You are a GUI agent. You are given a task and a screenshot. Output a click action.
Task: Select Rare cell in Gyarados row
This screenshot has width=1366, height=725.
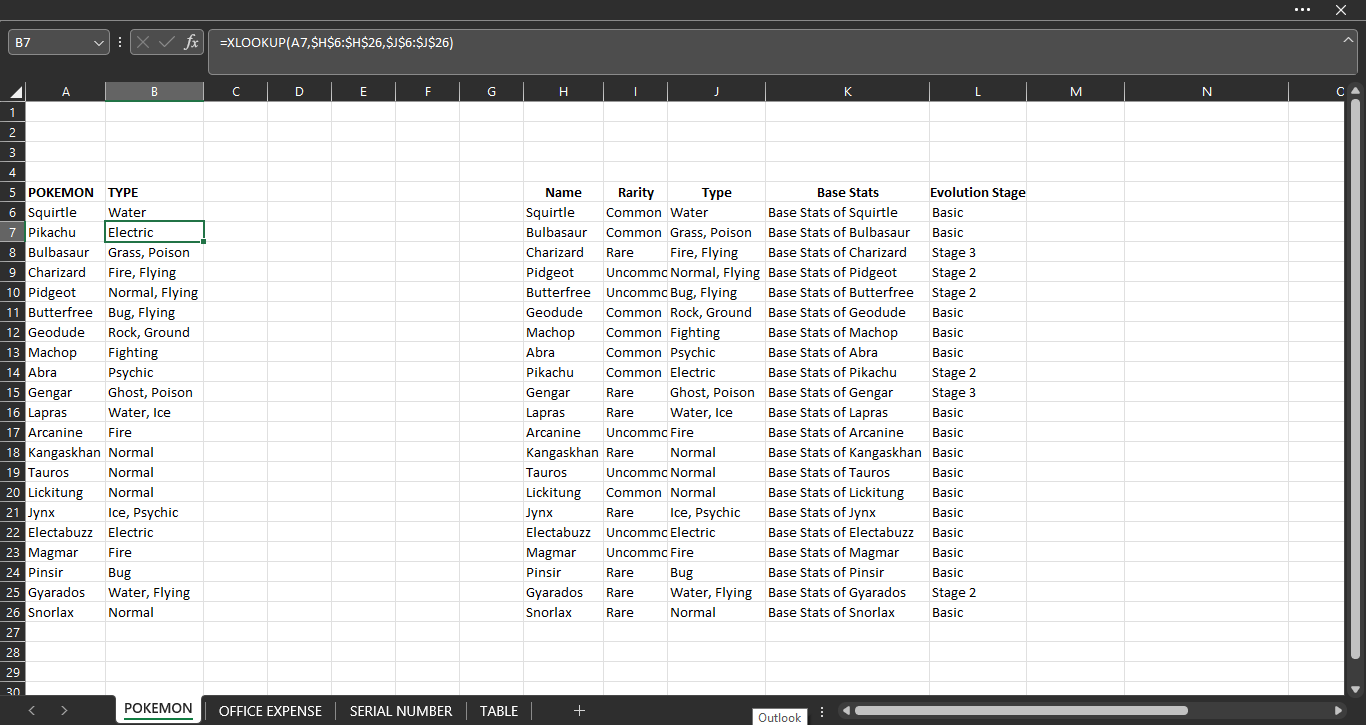(x=635, y=592)
